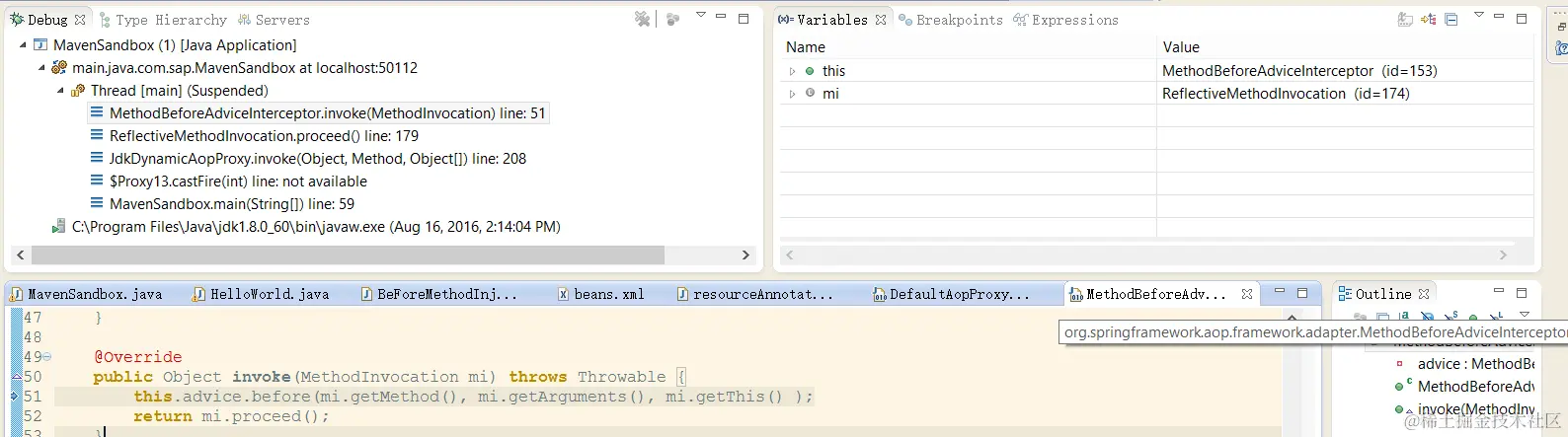Click the MavenSandbox (1) launch entry
The height and width of the screenshot is (437, 1568).
click(165, 45)
